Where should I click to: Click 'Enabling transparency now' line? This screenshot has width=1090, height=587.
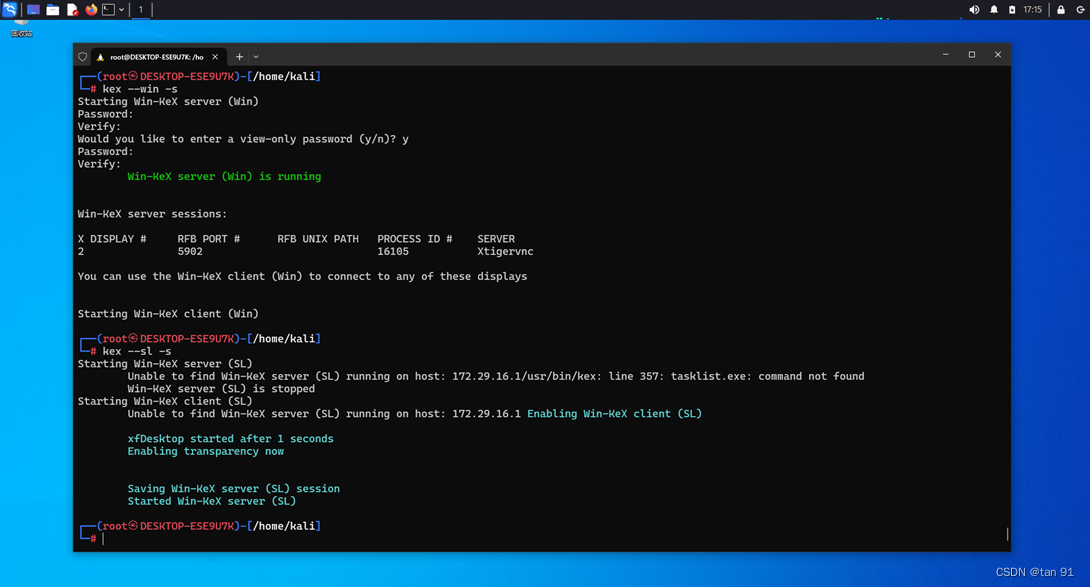pos(205,451)
